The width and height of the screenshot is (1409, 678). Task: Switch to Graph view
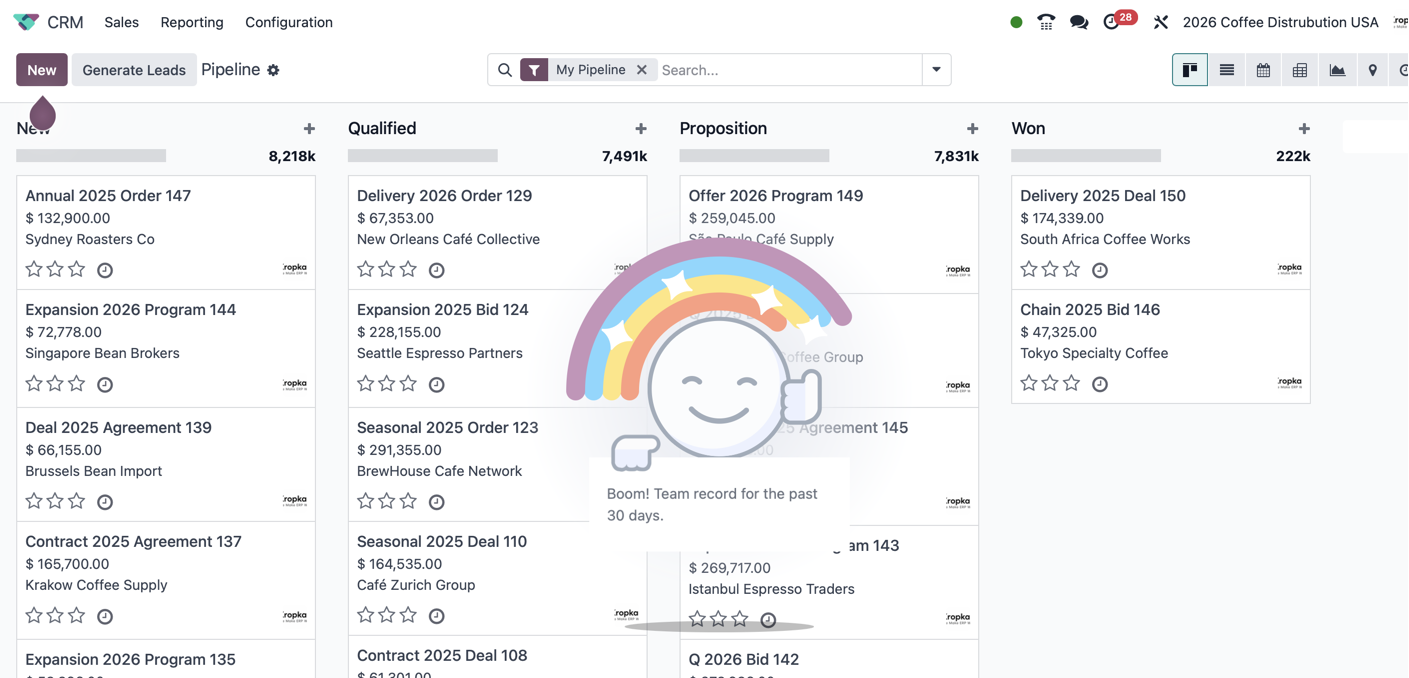tap(1337, 70)
